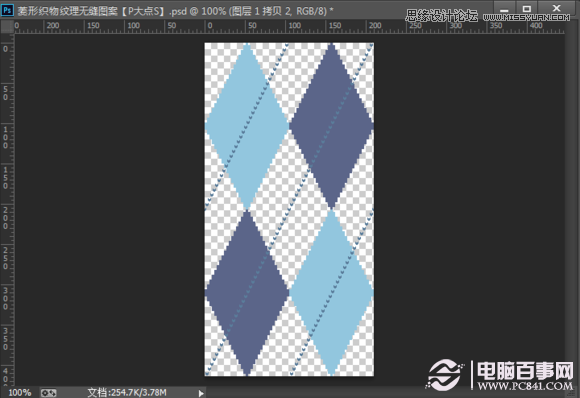
Task: Maximize the document window
Action: tap(527, 9)
